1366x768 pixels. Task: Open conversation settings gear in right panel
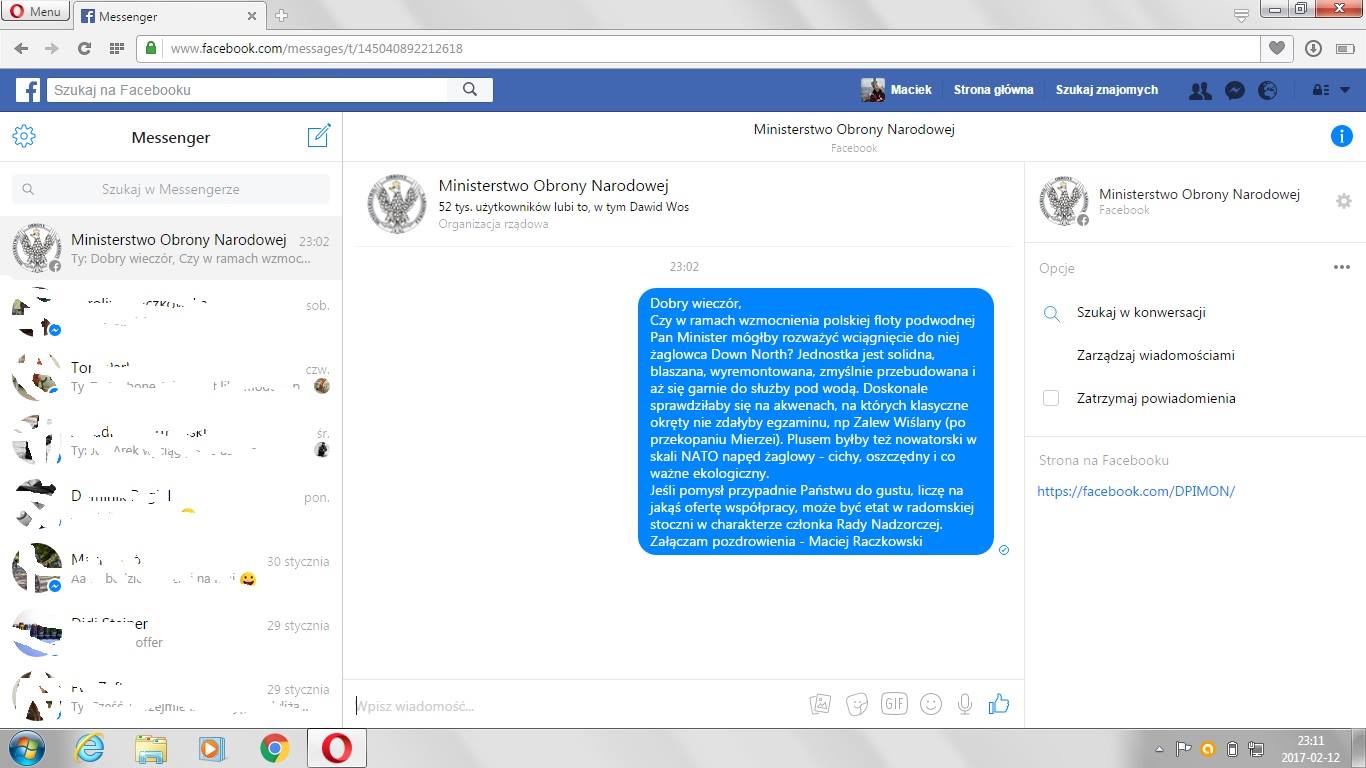1344,201
